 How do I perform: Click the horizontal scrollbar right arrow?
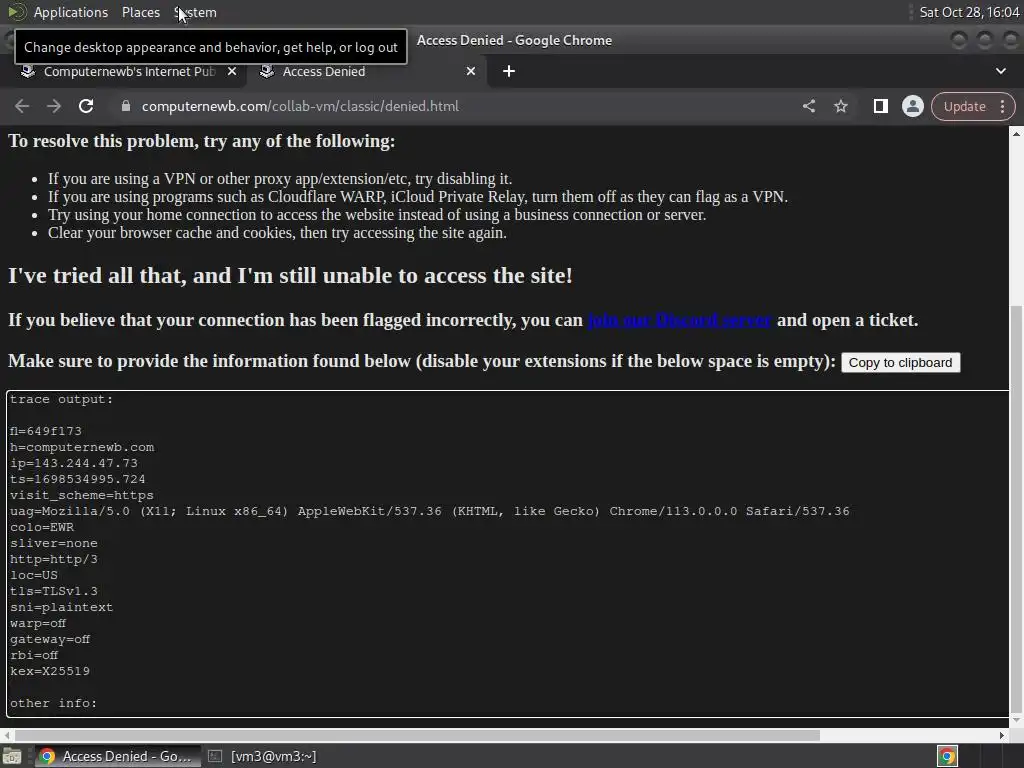pyautogui.click(x=1002, y=735)
